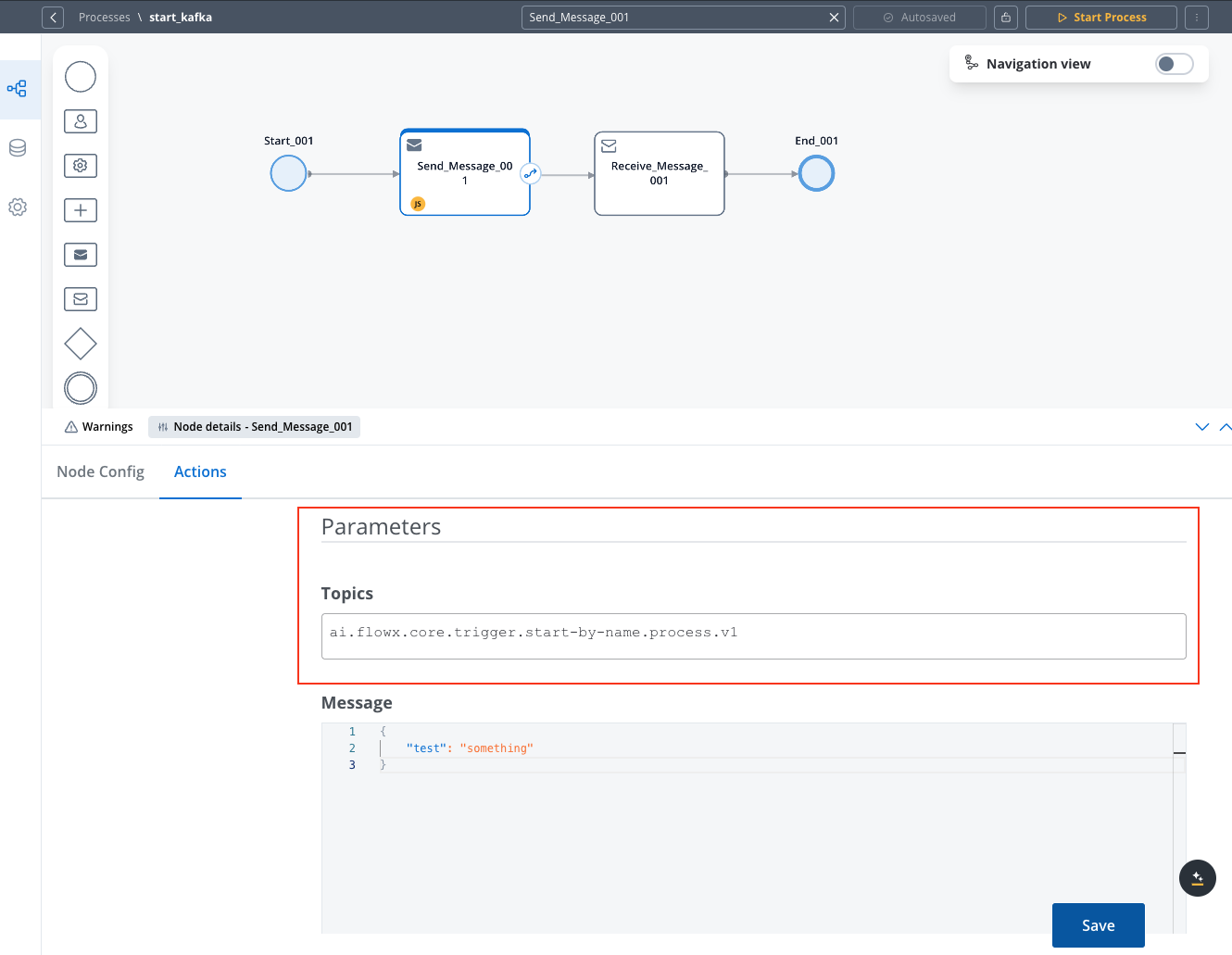This screenshot has height=955, width=1232.
Task: Select the end event node in palette
Action: 81,388
